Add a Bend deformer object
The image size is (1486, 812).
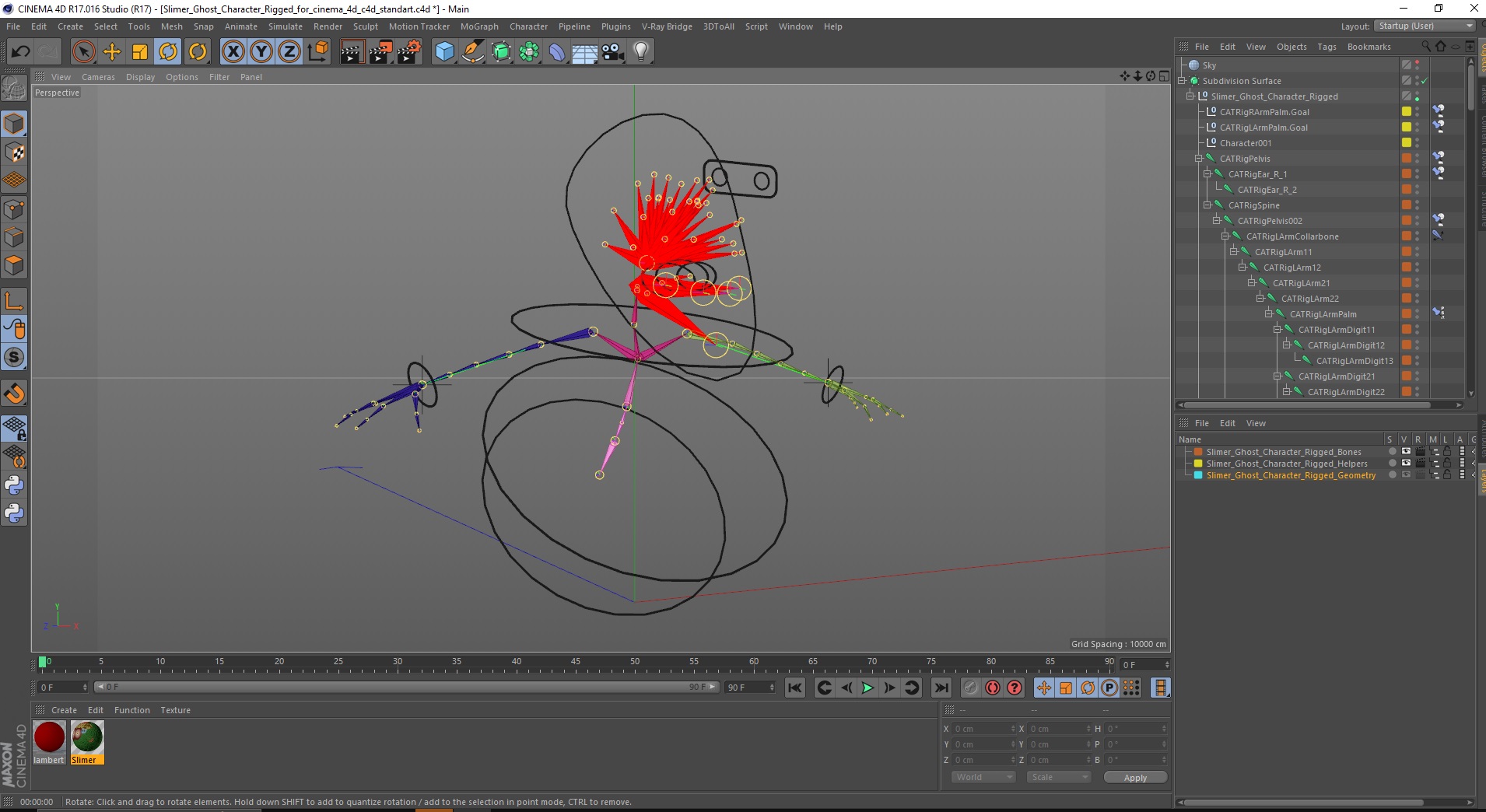[557, 52]
